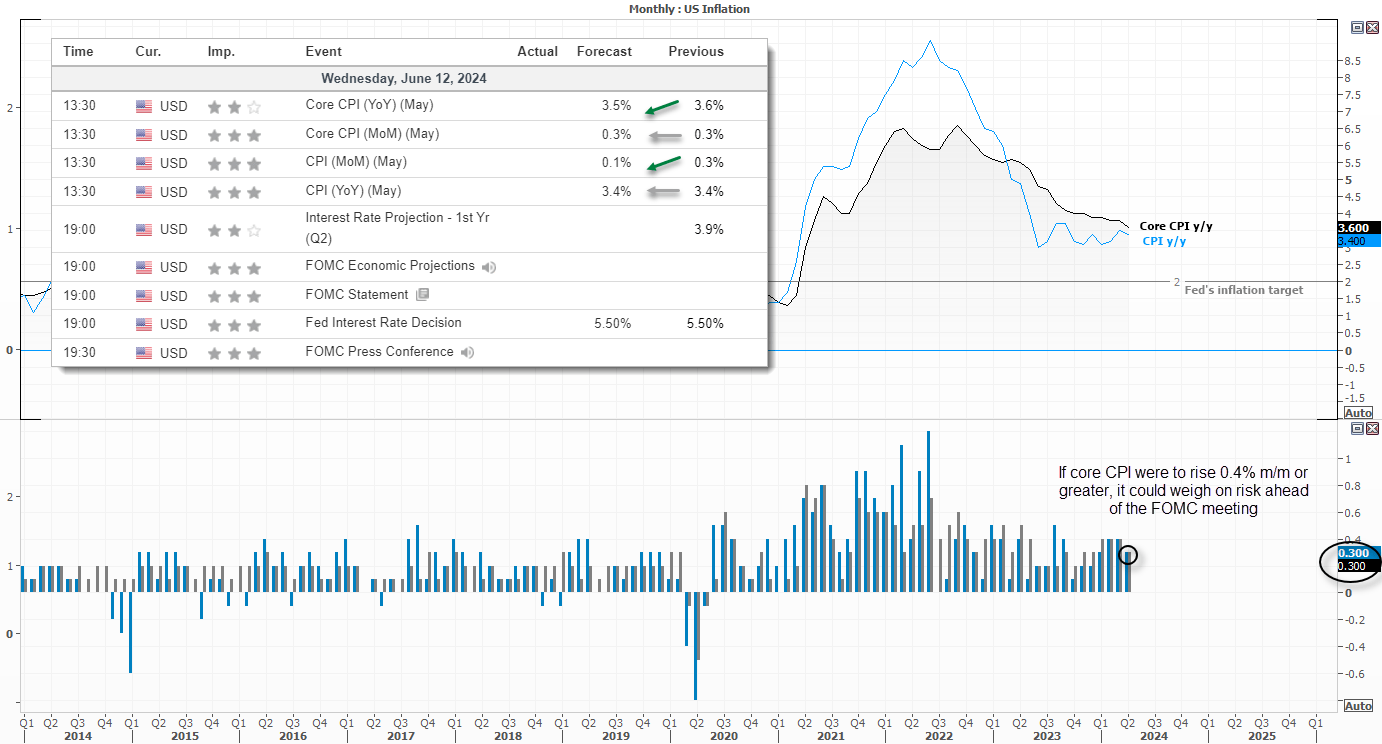The height and width of the screenshot is (744, 1382).
Task: Click the Imp. column header
Action: coord(221,52)
